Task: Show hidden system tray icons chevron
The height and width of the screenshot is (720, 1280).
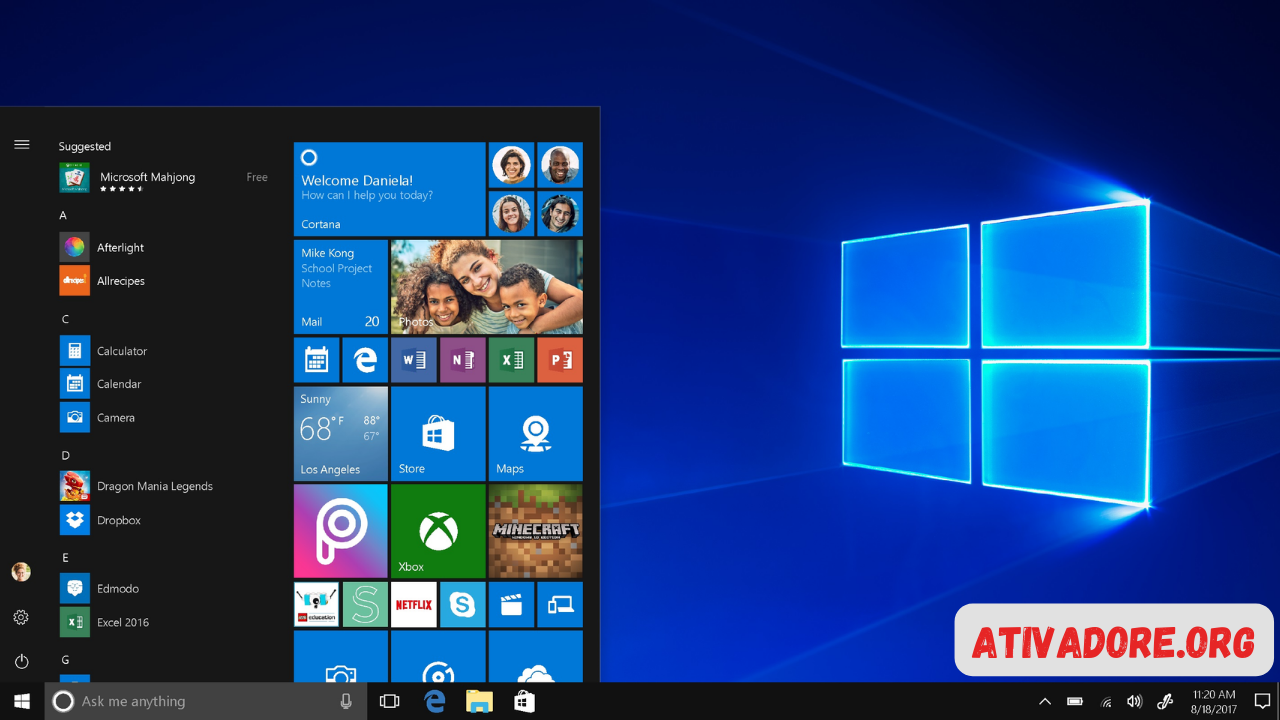Action: click(x=1045, y=701)
